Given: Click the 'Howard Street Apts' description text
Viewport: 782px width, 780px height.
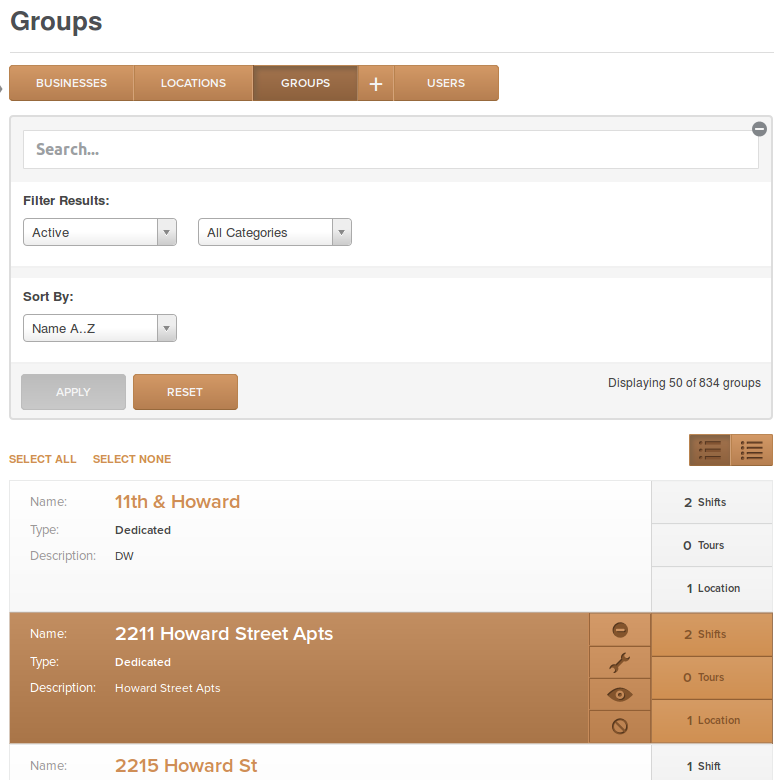Looking at the screenshot, I should pyautogui.click(x=168, y=688).
